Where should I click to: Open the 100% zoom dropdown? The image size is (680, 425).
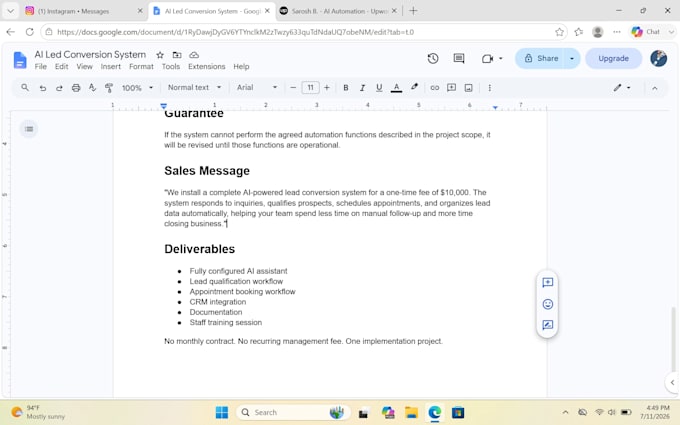click(137, 88)
